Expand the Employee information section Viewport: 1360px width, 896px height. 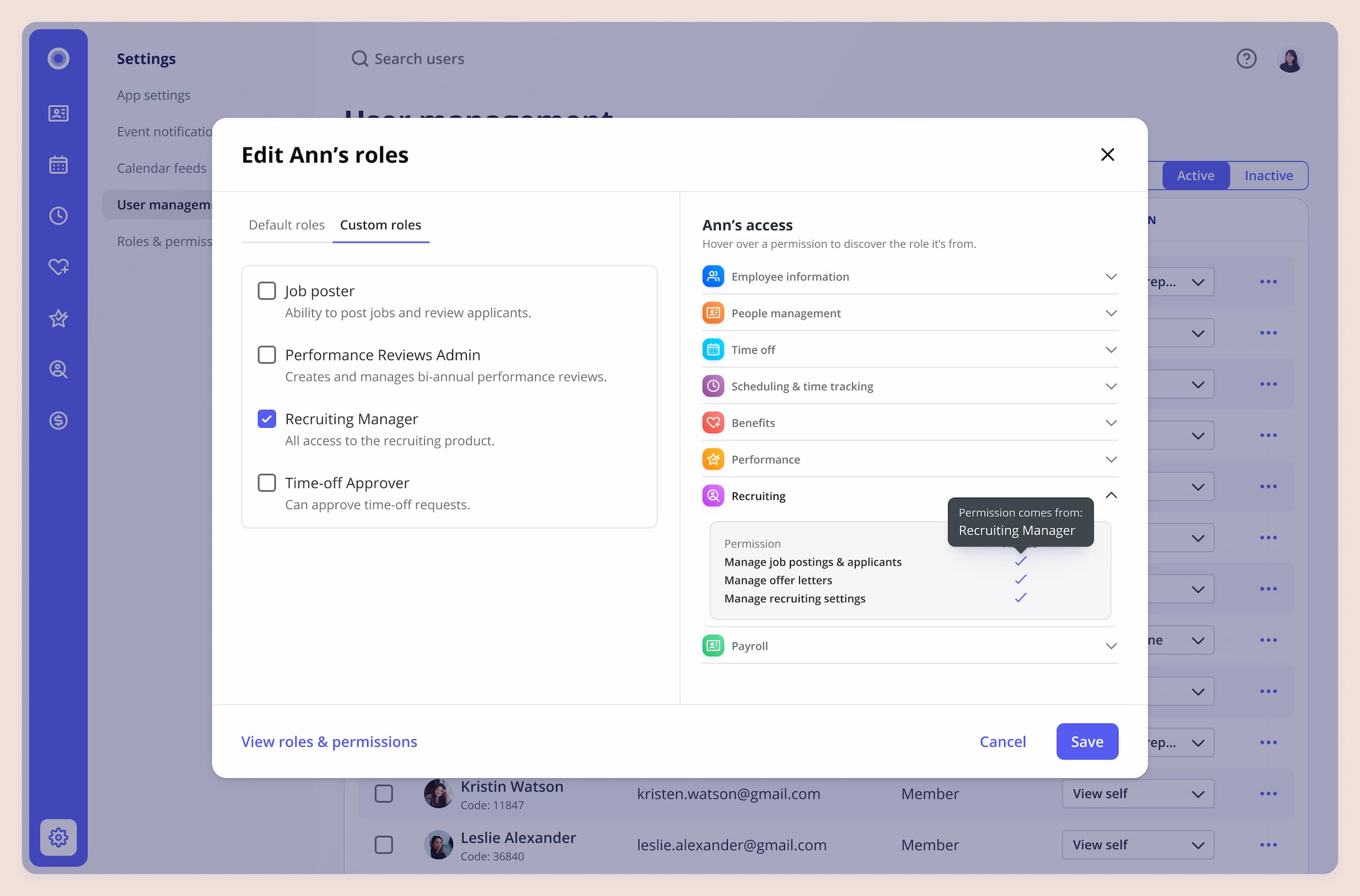tap(1110, 276)
